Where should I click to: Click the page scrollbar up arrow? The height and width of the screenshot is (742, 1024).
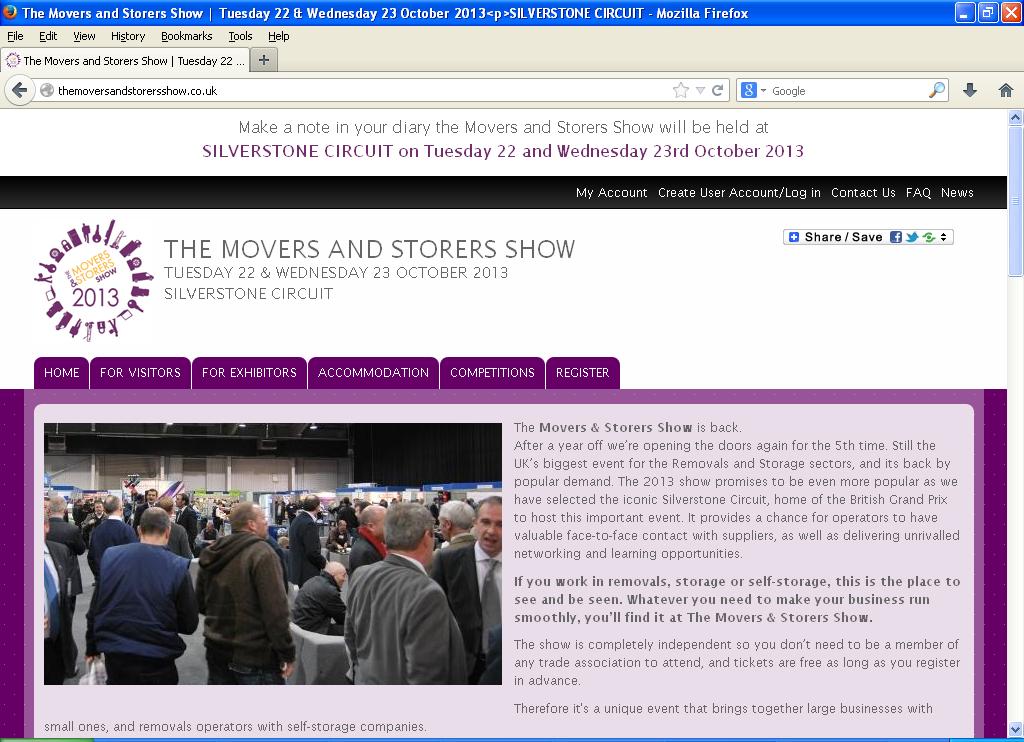(x=1015, y=118)
